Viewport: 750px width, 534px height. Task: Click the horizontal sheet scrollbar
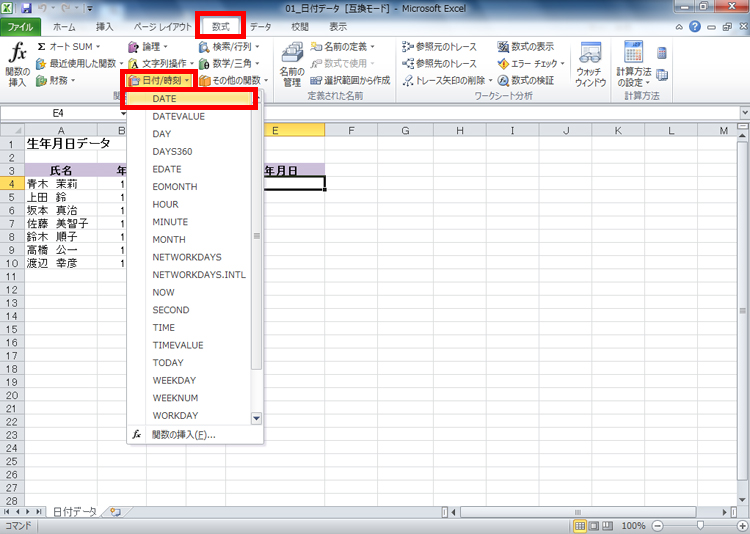pos(577,512)
